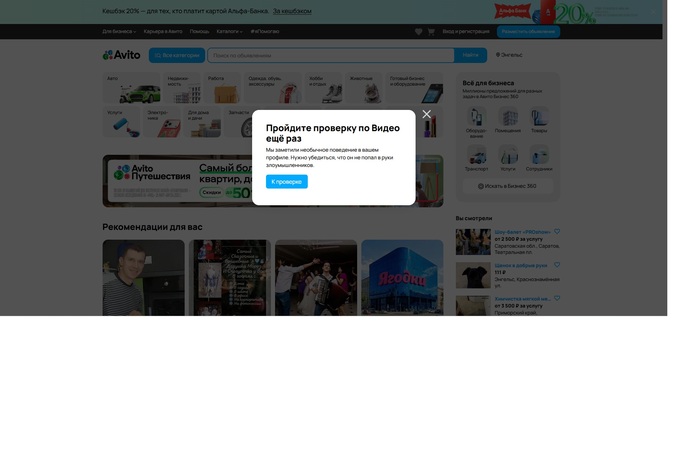Open the 'Помощь' menu item
The image size is (700, 455).
pyautogui.click(x=200, y=32)
